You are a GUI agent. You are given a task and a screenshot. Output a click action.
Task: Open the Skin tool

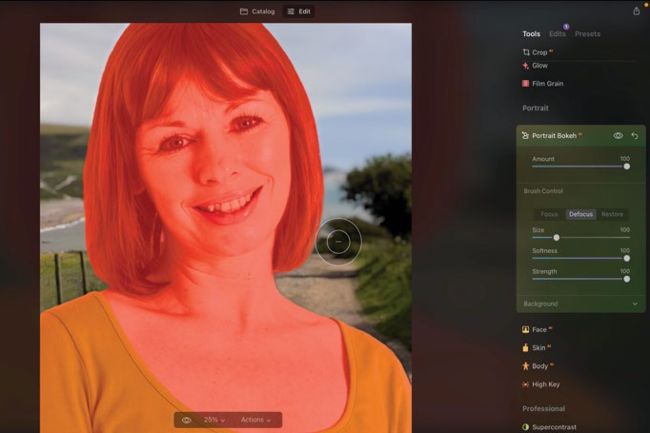pyautogui.click(x=526, y=348)
